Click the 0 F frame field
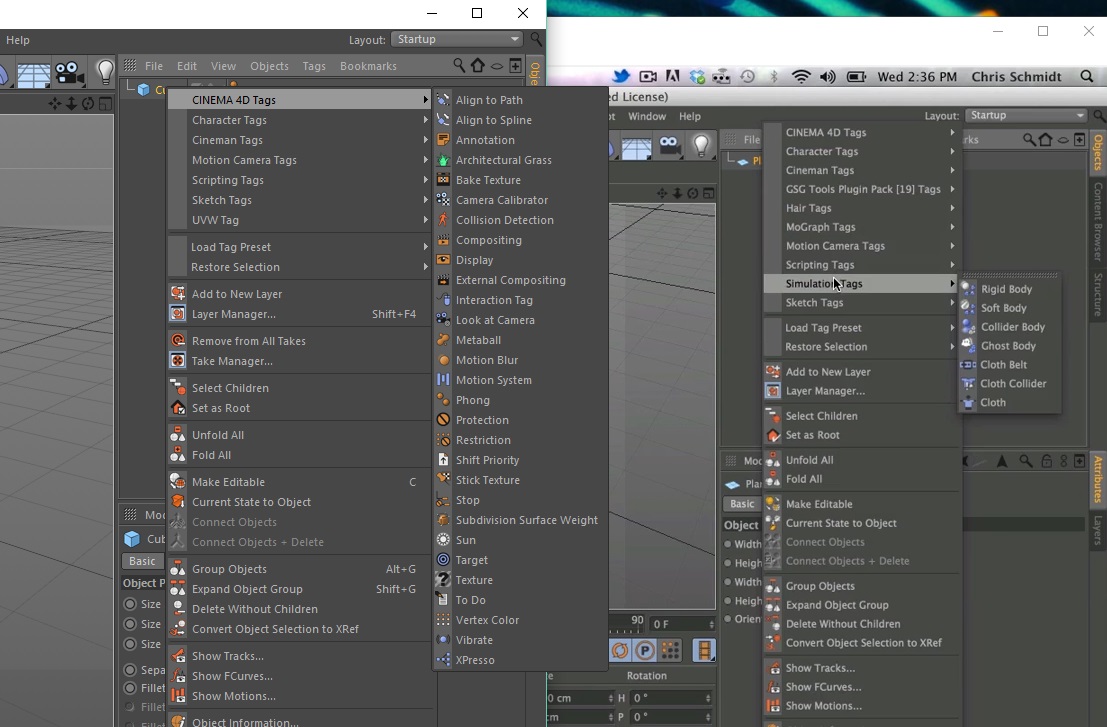Image resolution: width=1107 pixels, height=727 pixels. (682, 625)
